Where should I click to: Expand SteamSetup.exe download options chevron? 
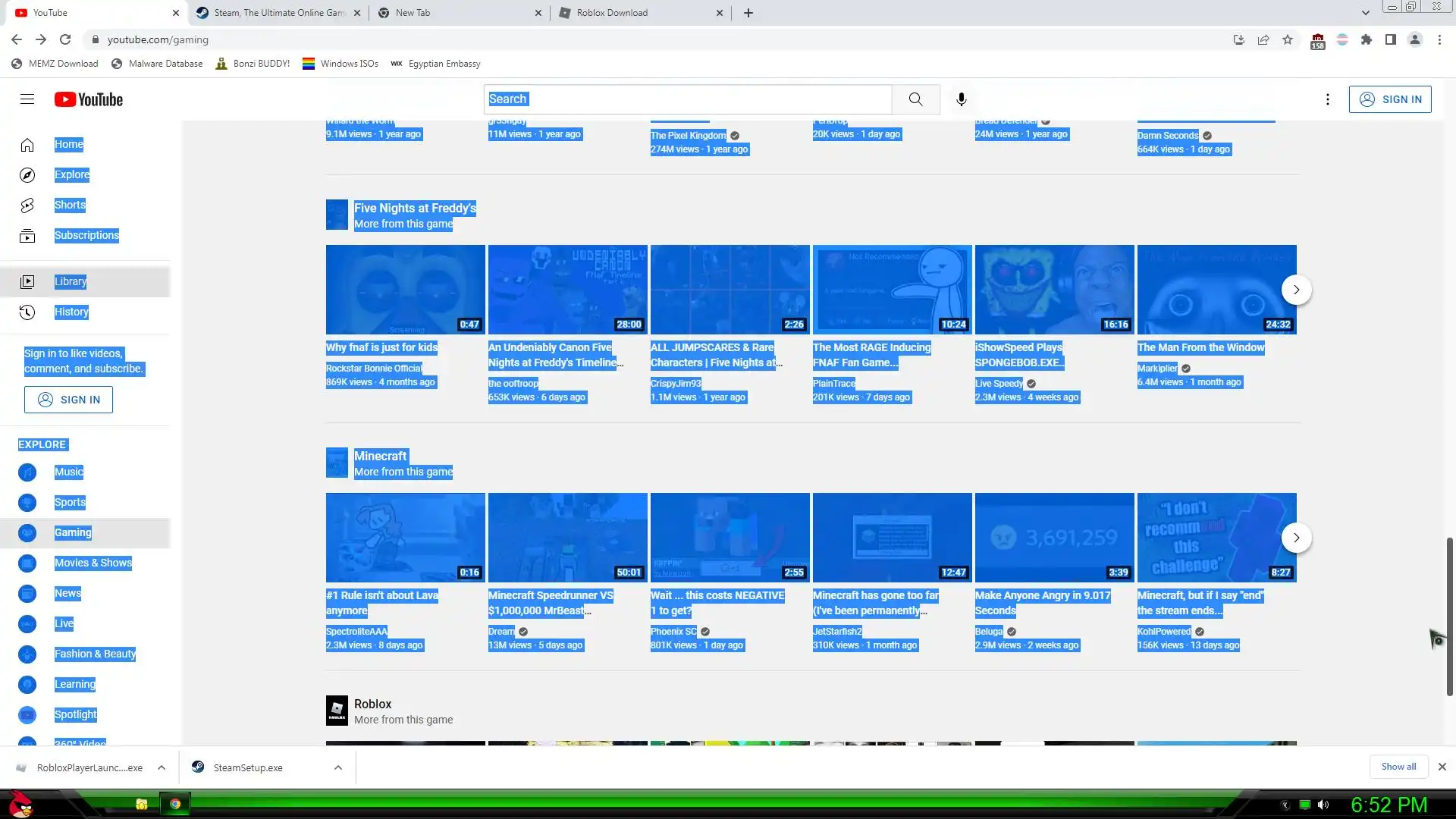(x=338, y=767)
